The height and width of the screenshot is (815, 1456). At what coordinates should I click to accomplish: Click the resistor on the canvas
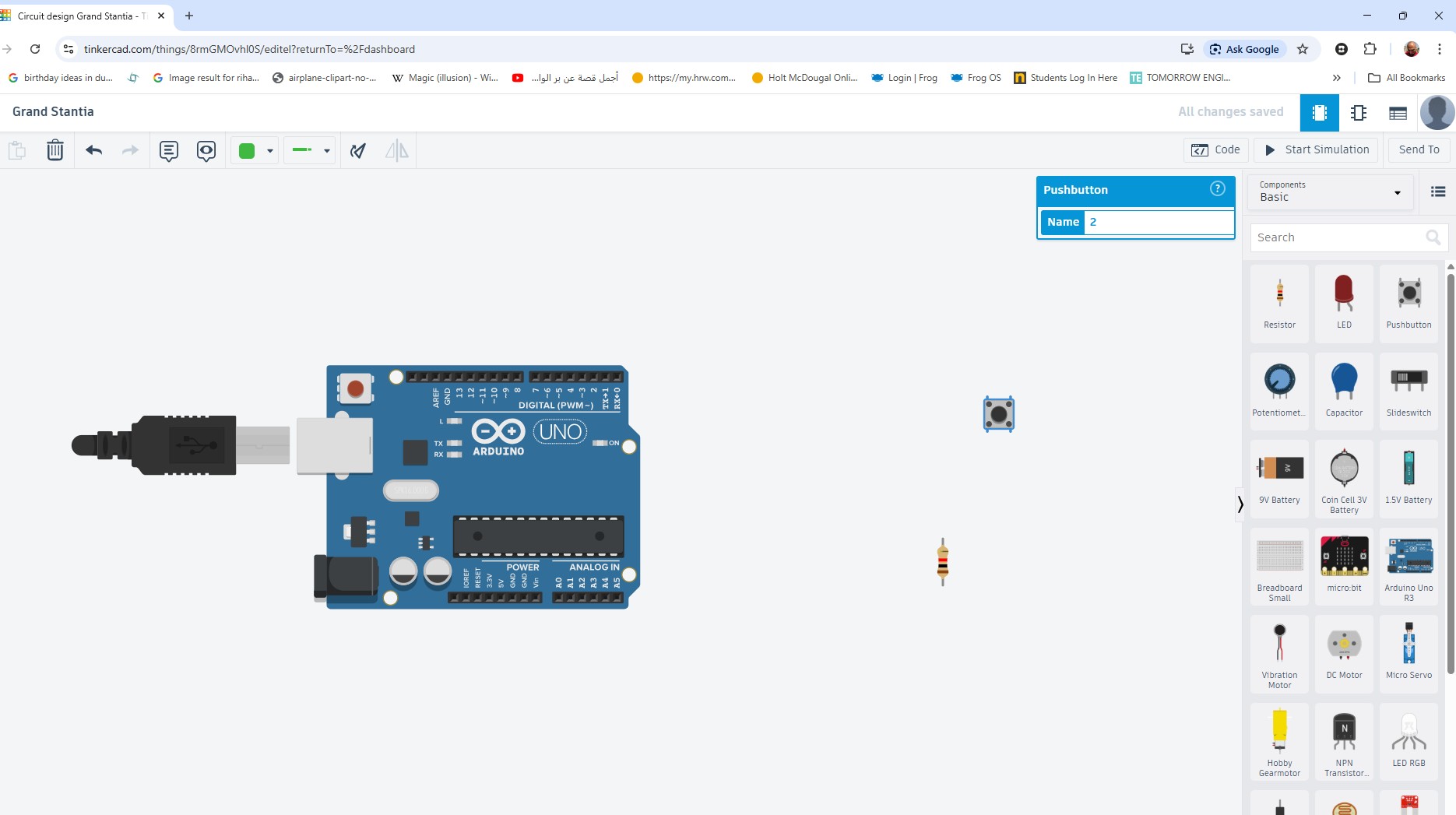[943, 561]
